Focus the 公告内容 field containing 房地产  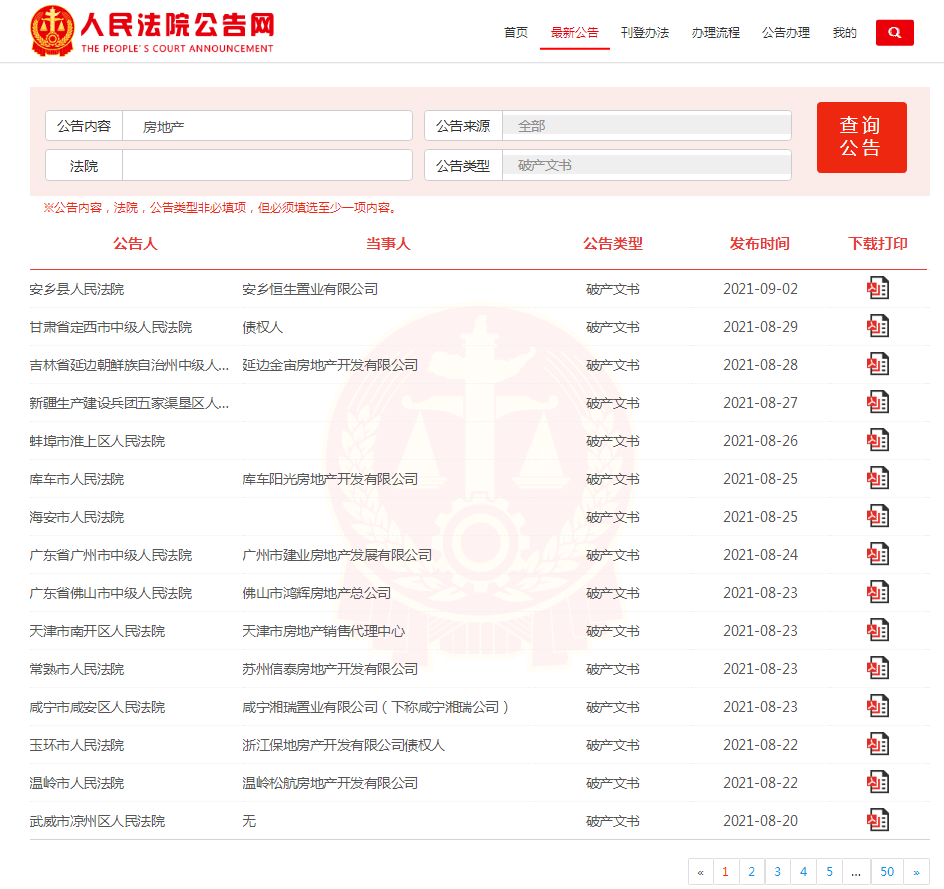coord(267,126)
